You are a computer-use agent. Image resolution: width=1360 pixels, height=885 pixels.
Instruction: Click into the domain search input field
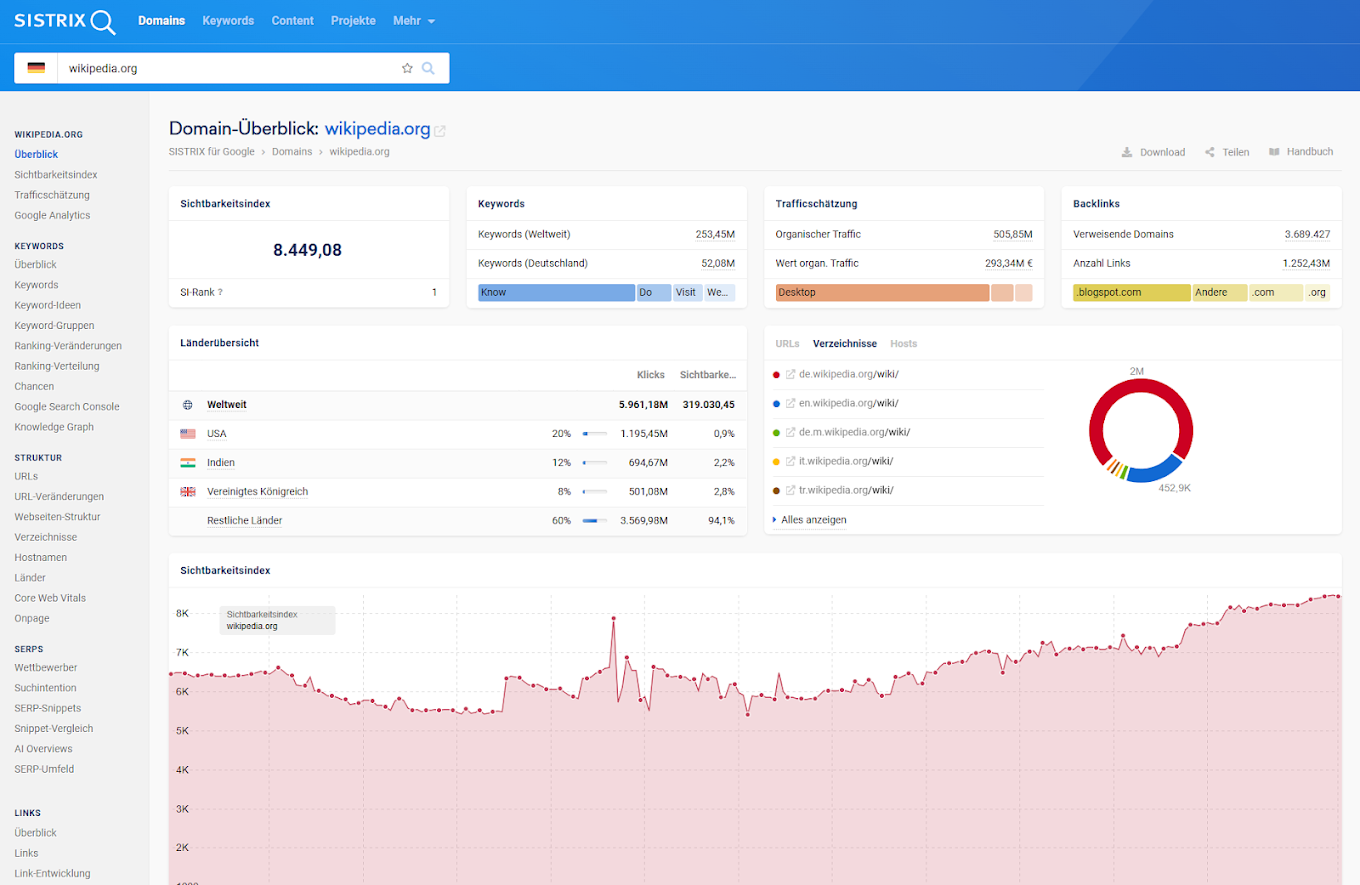[230, 68]
